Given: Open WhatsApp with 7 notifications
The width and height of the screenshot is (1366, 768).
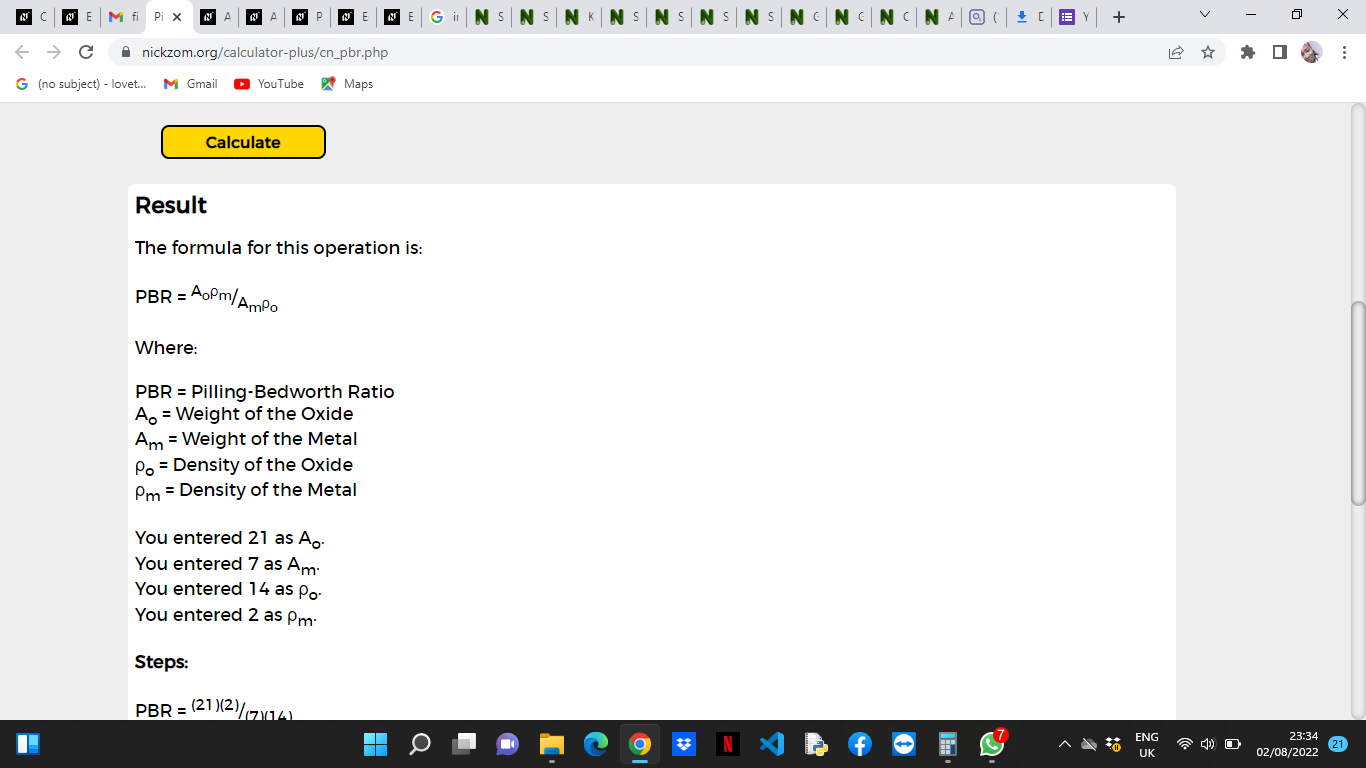Looking at the screenshot, I should [x=992, y=744].
